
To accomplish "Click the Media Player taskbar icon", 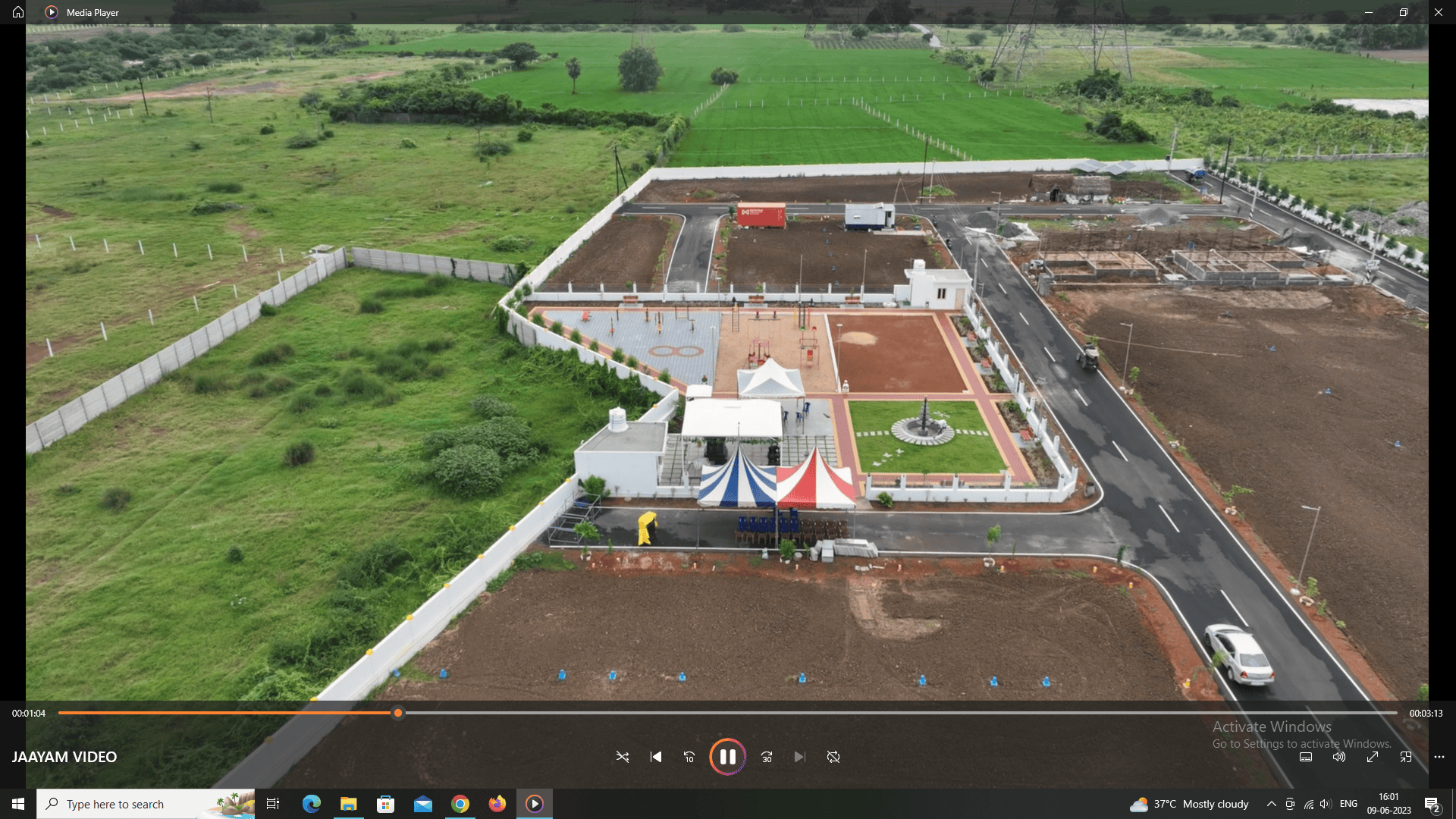I will (x=535, y=804).
